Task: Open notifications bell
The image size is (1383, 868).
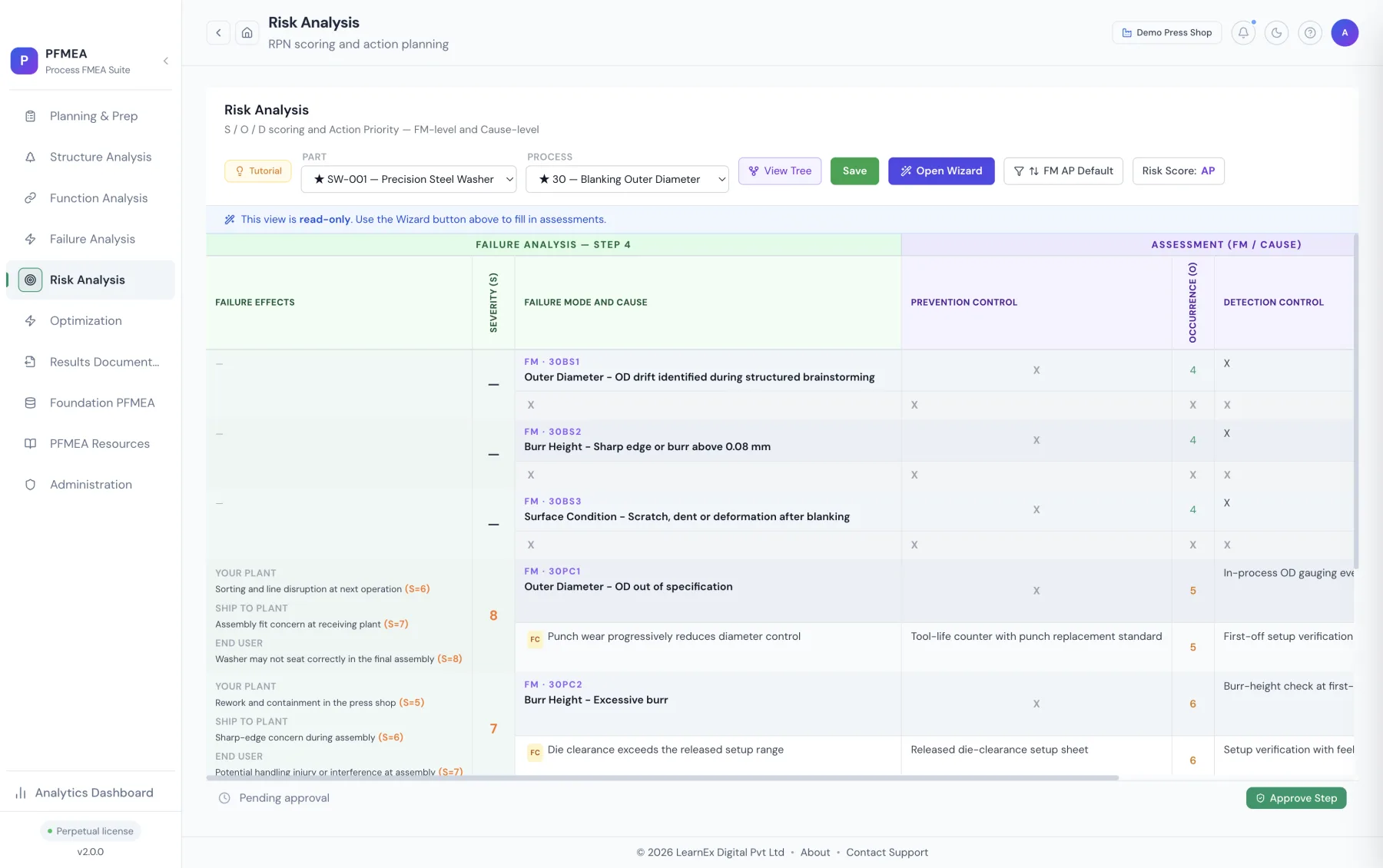Action: [x=1243, y=32]
